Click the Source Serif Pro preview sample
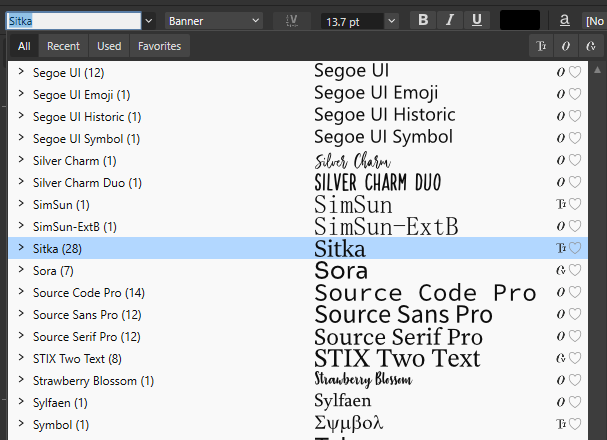The height and width of the screenshot is (440, 607). pos(398,337)
